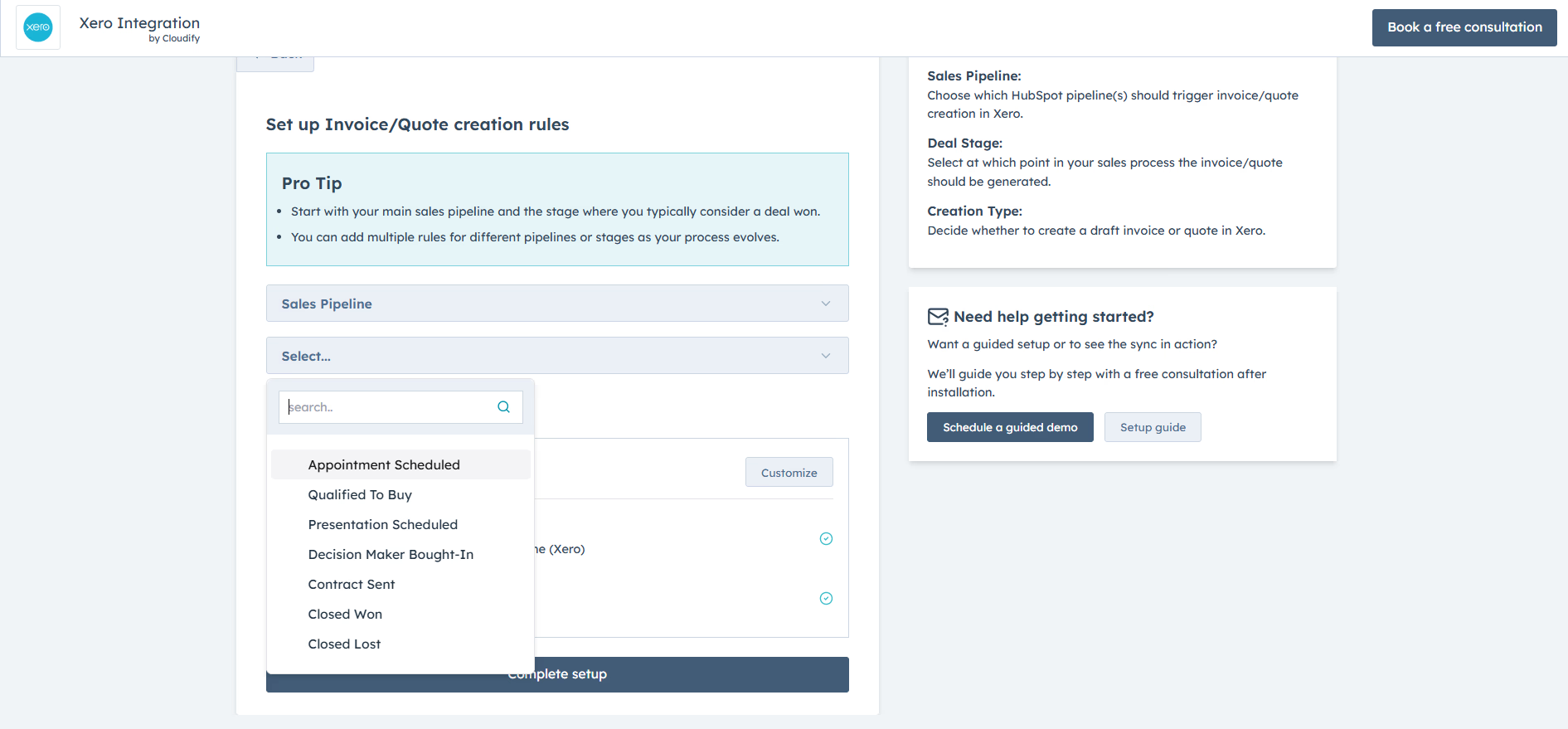Toggle the lower teal status checkmark
Viewport: 1568px width, 729px height.
point(826,598)
